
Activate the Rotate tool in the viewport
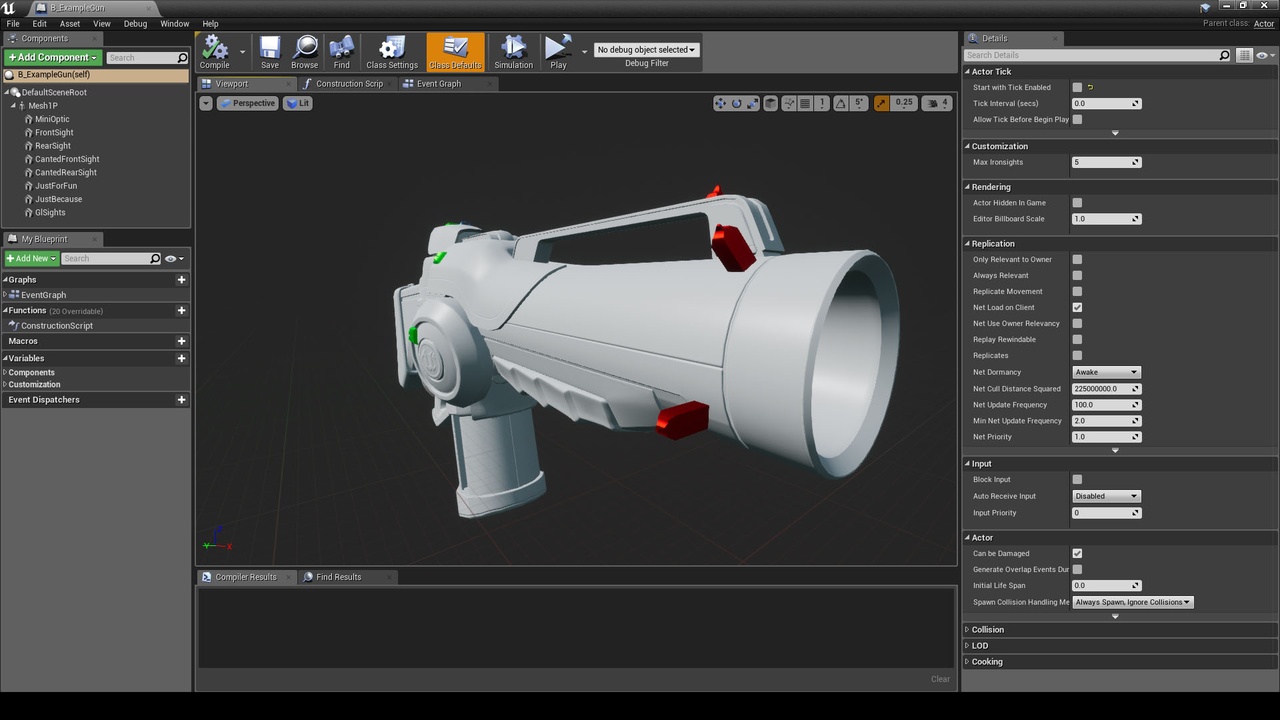[x=737, y=103]
